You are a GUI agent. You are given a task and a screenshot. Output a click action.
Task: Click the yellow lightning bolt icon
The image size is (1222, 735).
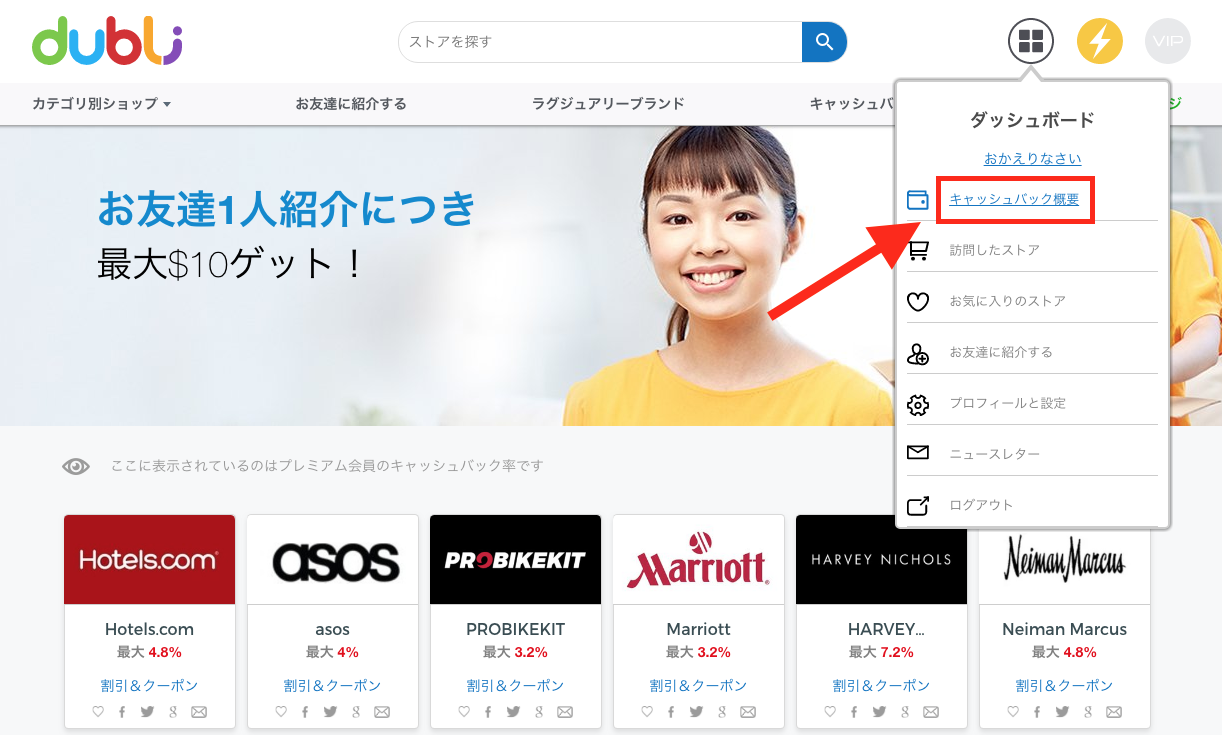[x=1099, y=42]
